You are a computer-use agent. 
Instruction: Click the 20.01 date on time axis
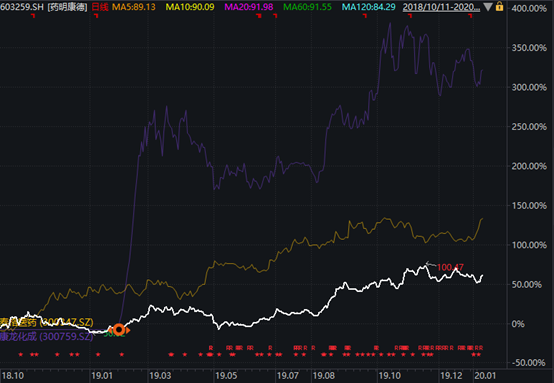tap(485, 376)
